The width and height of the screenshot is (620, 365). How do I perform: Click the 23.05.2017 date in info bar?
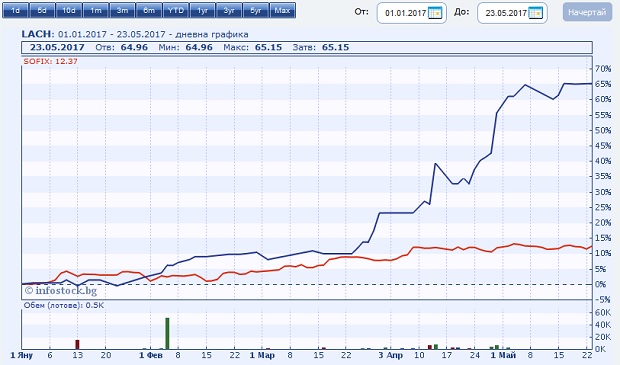pos(57,47)
